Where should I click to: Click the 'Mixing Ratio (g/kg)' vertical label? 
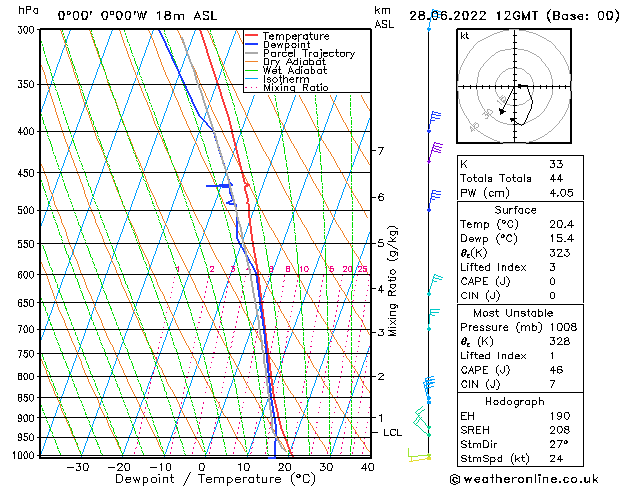(392, 281)
